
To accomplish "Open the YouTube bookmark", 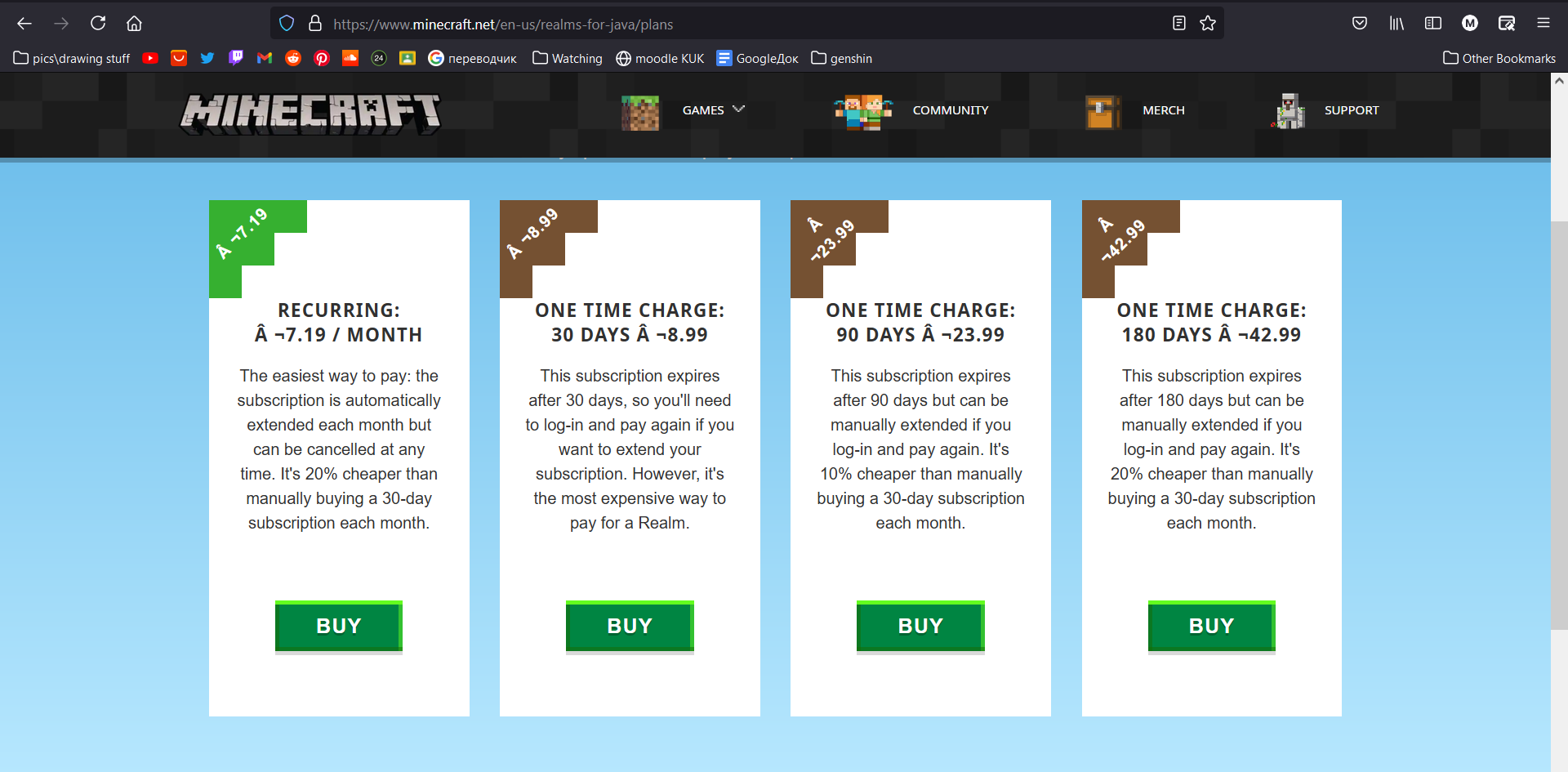I will (150, 58).
